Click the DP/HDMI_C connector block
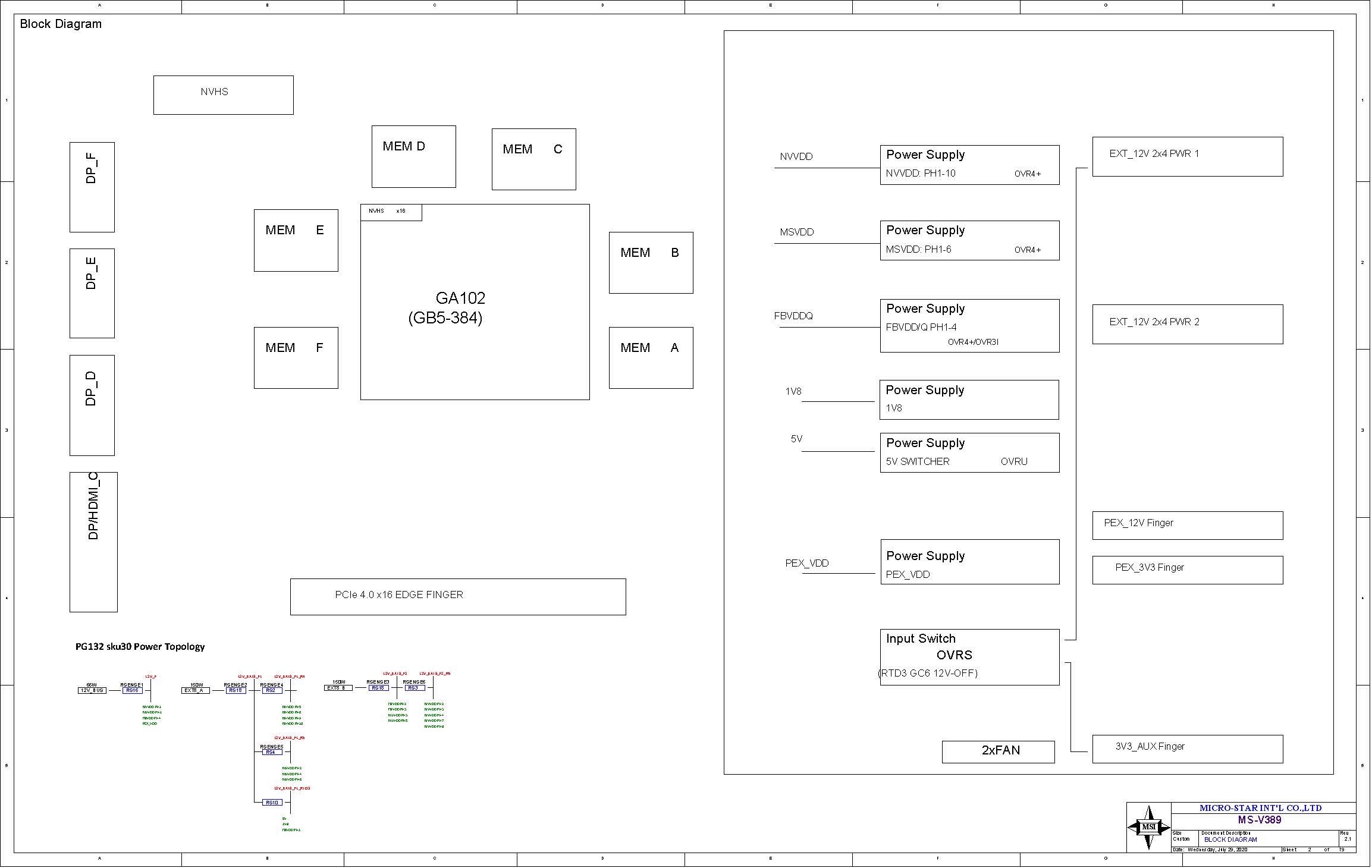 (93, 542)
